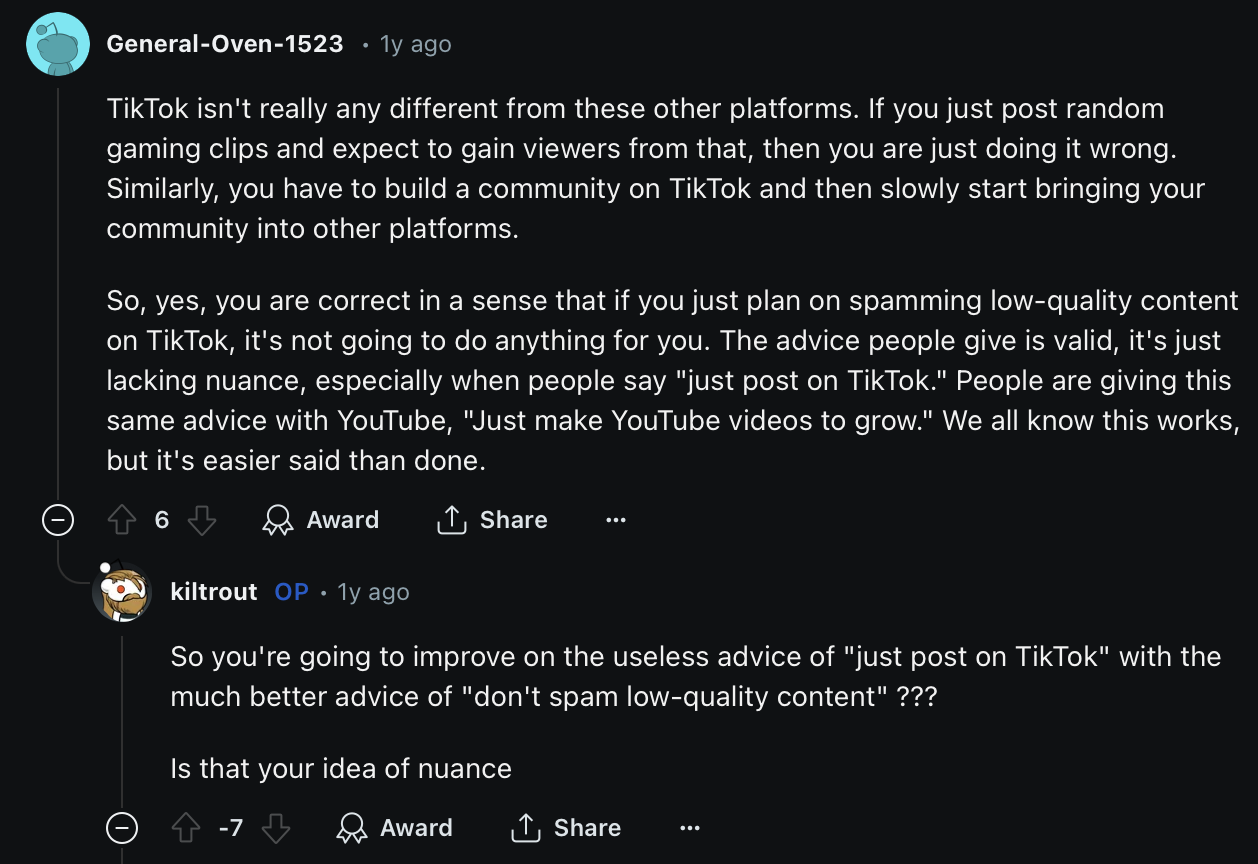Open more options on kiltrout's reply
Screen dimensions: 1258x864
[x=690, y=828]
